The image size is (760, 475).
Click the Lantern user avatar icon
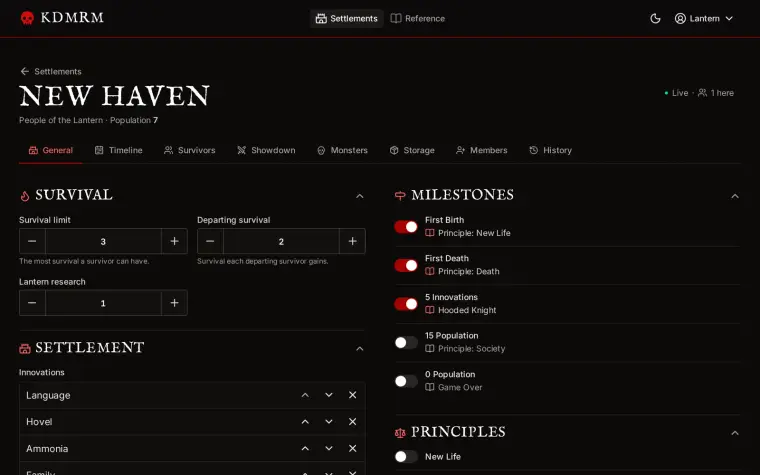tap(680, 18)
